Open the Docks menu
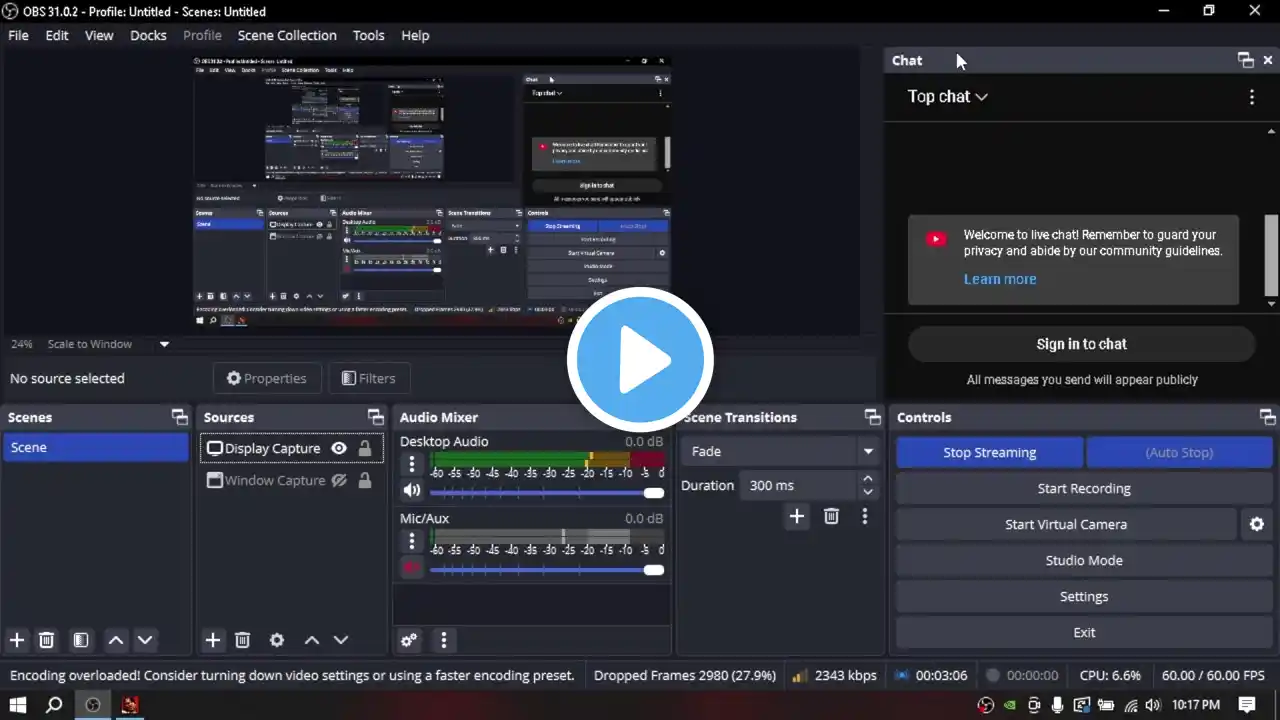 (148, 35)
